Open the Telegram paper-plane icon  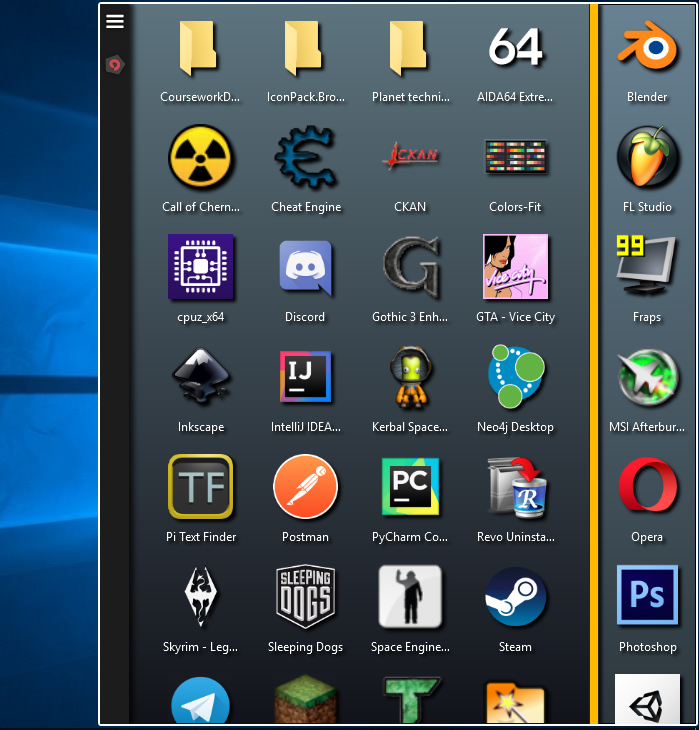point(200,701)
